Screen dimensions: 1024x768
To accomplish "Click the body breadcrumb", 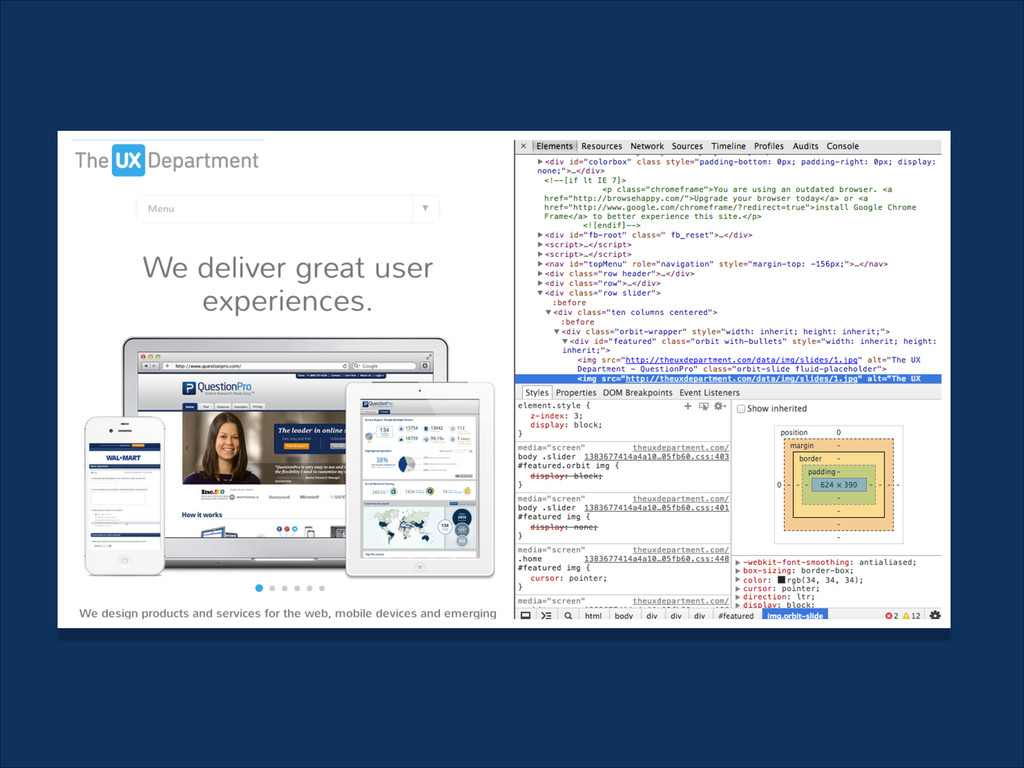I will (624, 616).
